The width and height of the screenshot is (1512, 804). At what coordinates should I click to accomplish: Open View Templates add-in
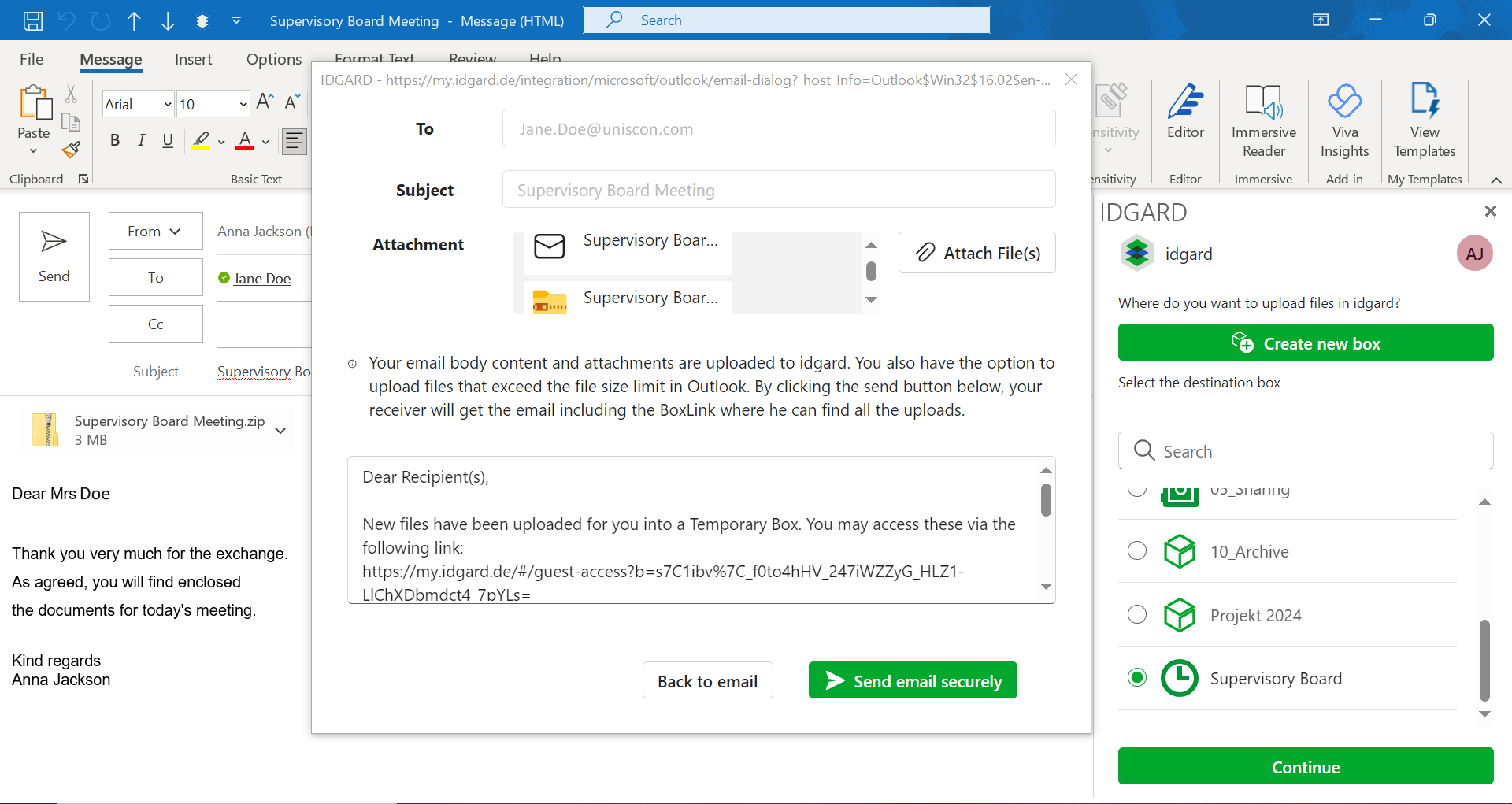[1425, 120]
